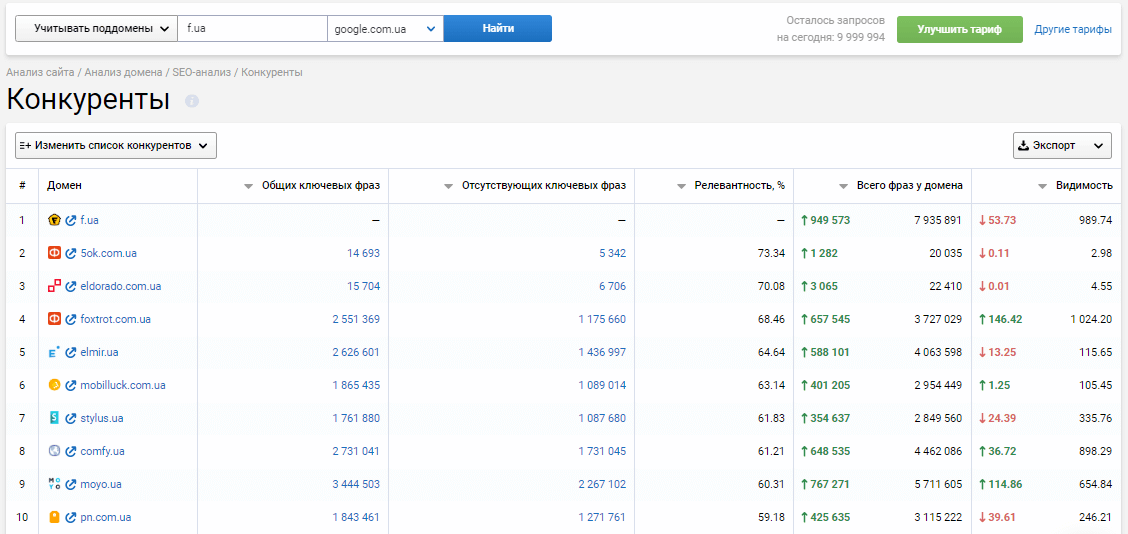
Task: Click total phrases value 7 935 891
Action: tap(938, 220)
